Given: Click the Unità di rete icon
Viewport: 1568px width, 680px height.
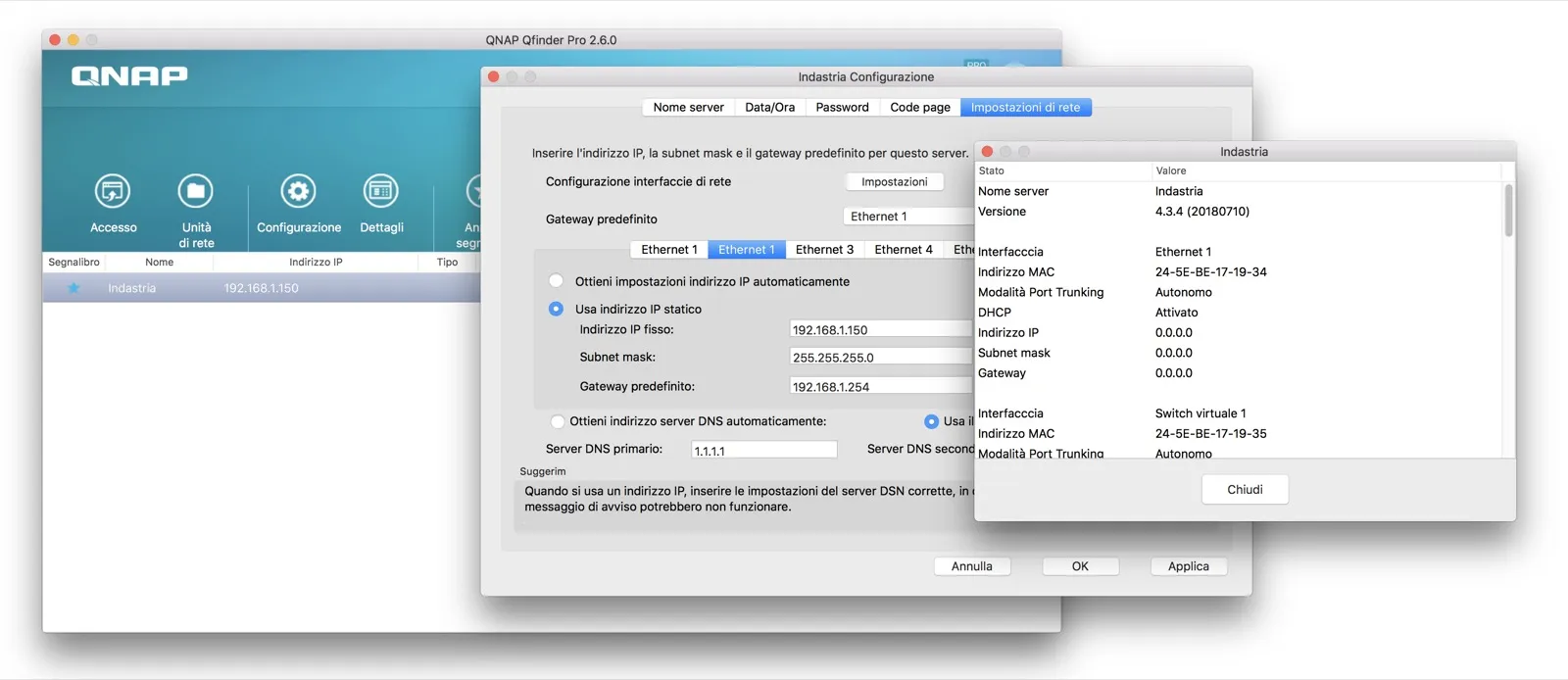Looking at the screenshot, I should point(196,191).
